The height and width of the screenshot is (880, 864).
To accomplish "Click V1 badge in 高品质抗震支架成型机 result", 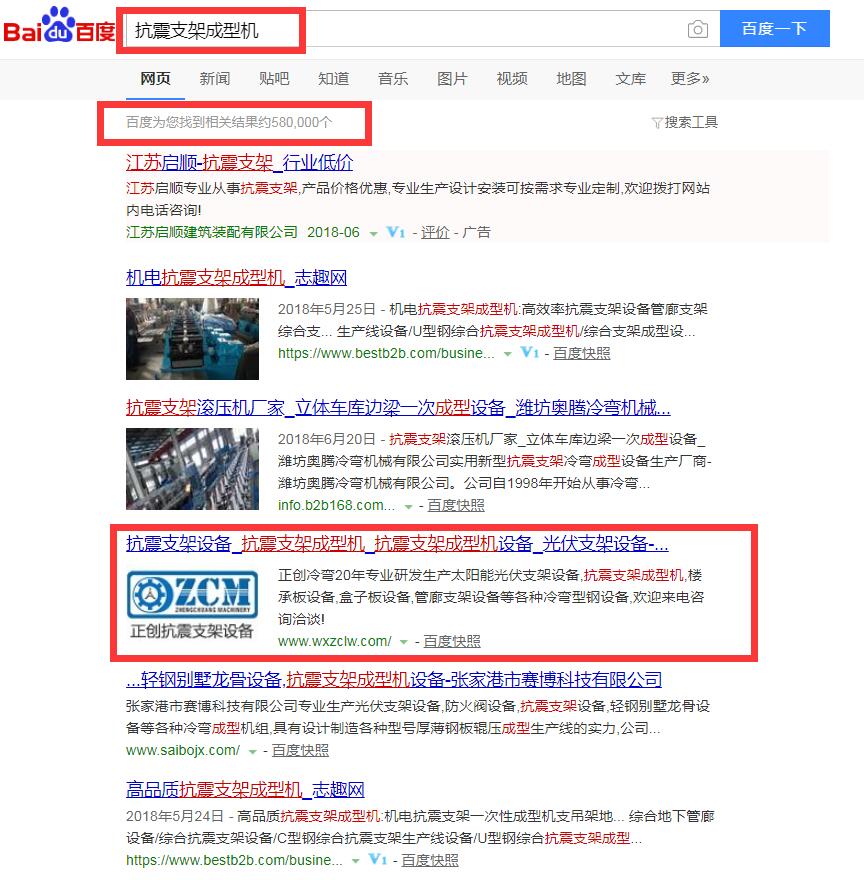I will point(379,860).
